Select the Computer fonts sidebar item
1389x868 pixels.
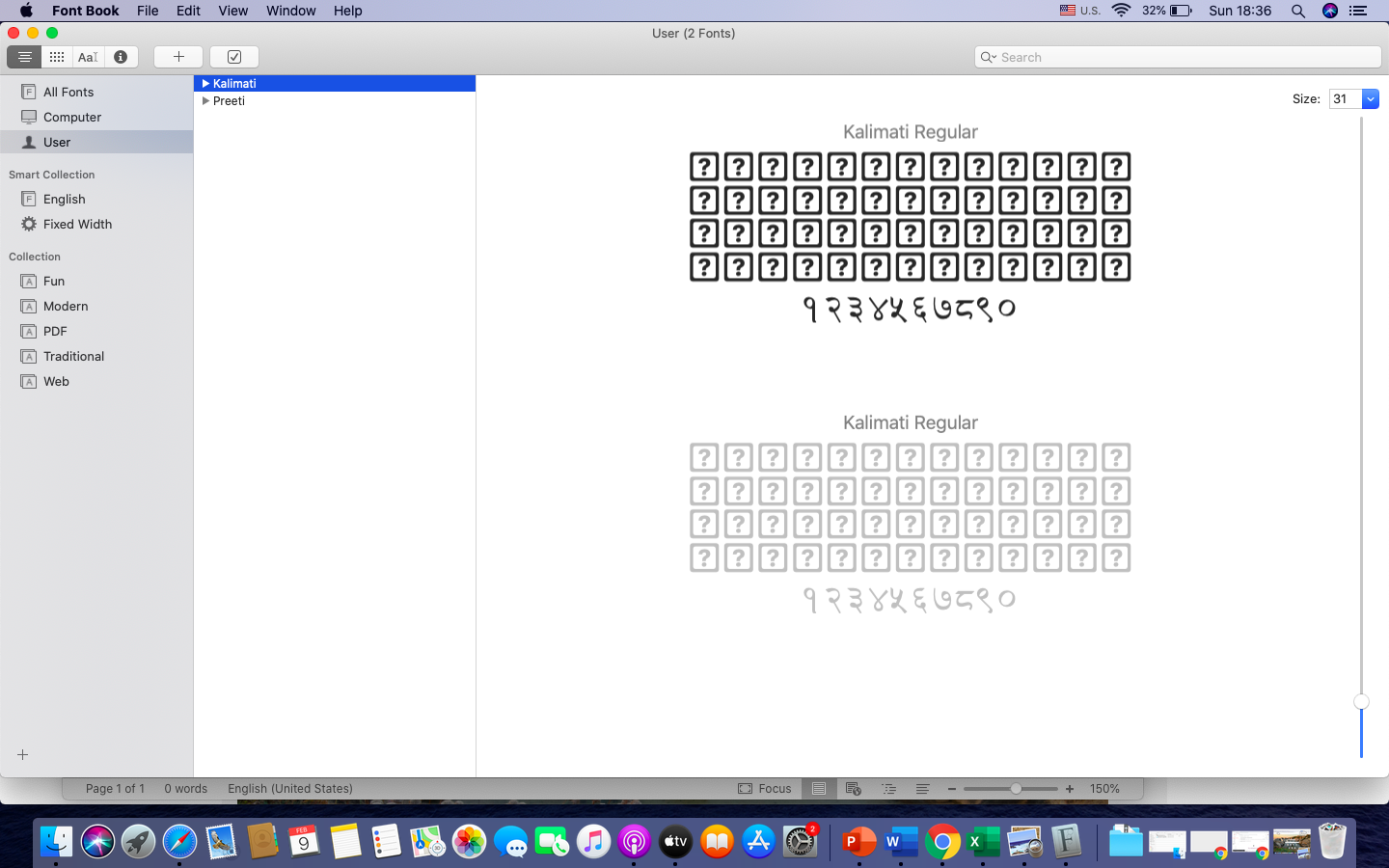coord(96,117)
